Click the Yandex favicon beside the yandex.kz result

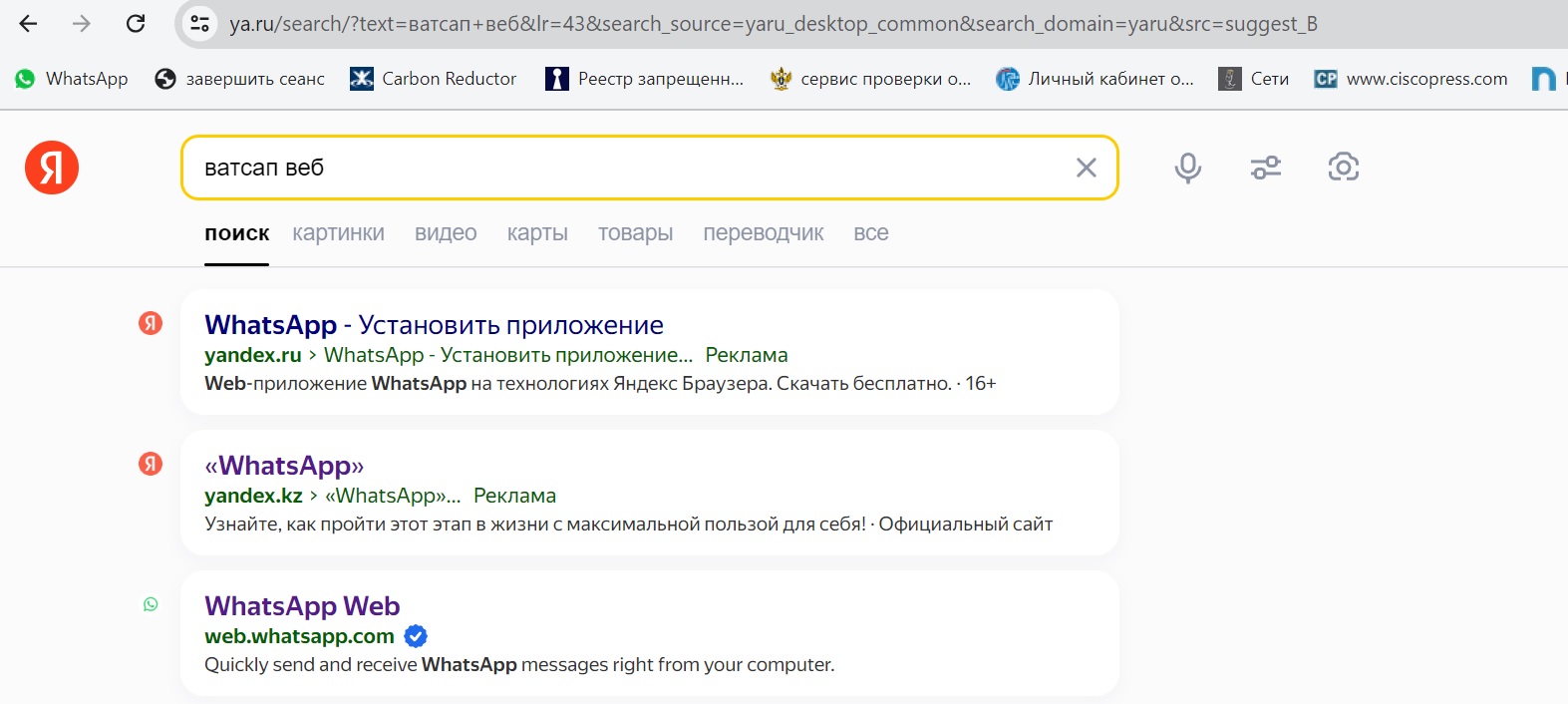click(x=151, y=463)
